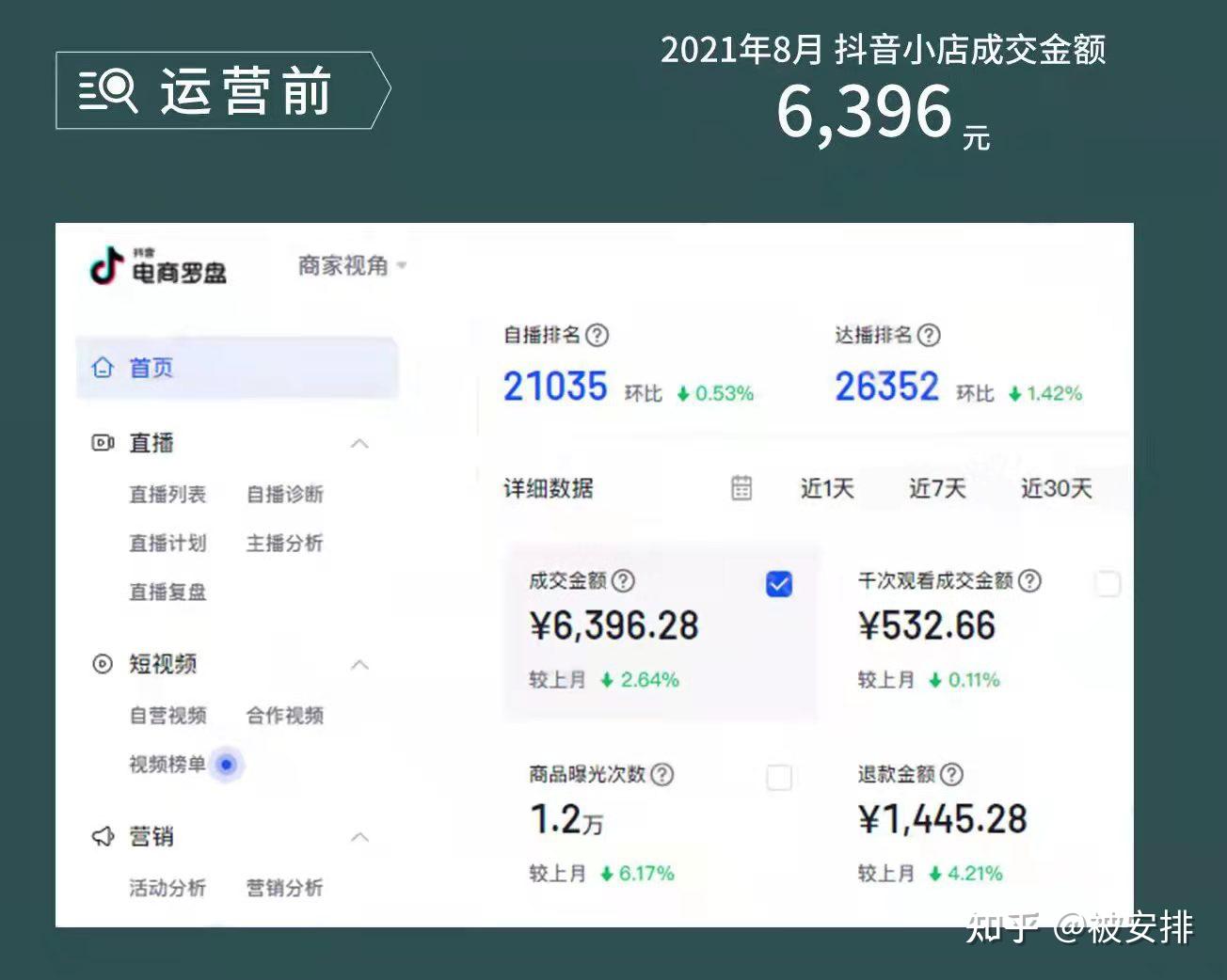
Task: Open 视频榜单 in the sidebar
Action: pos(167,765)
